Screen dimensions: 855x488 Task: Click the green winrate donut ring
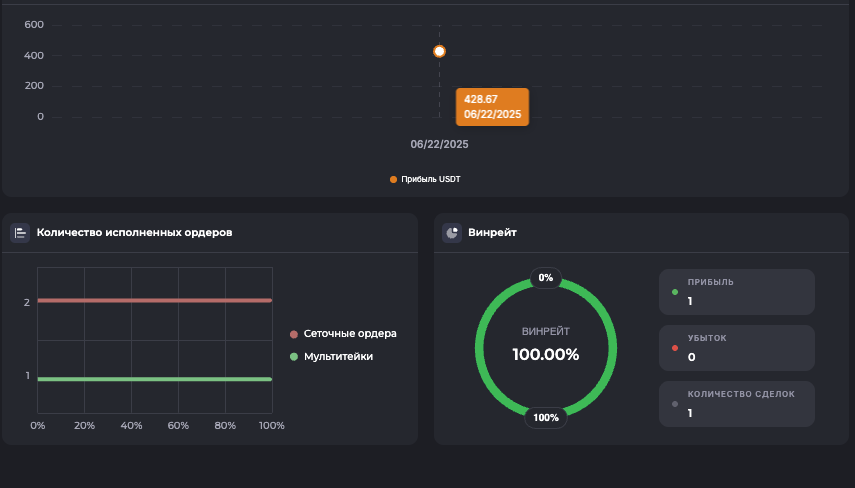480,348
